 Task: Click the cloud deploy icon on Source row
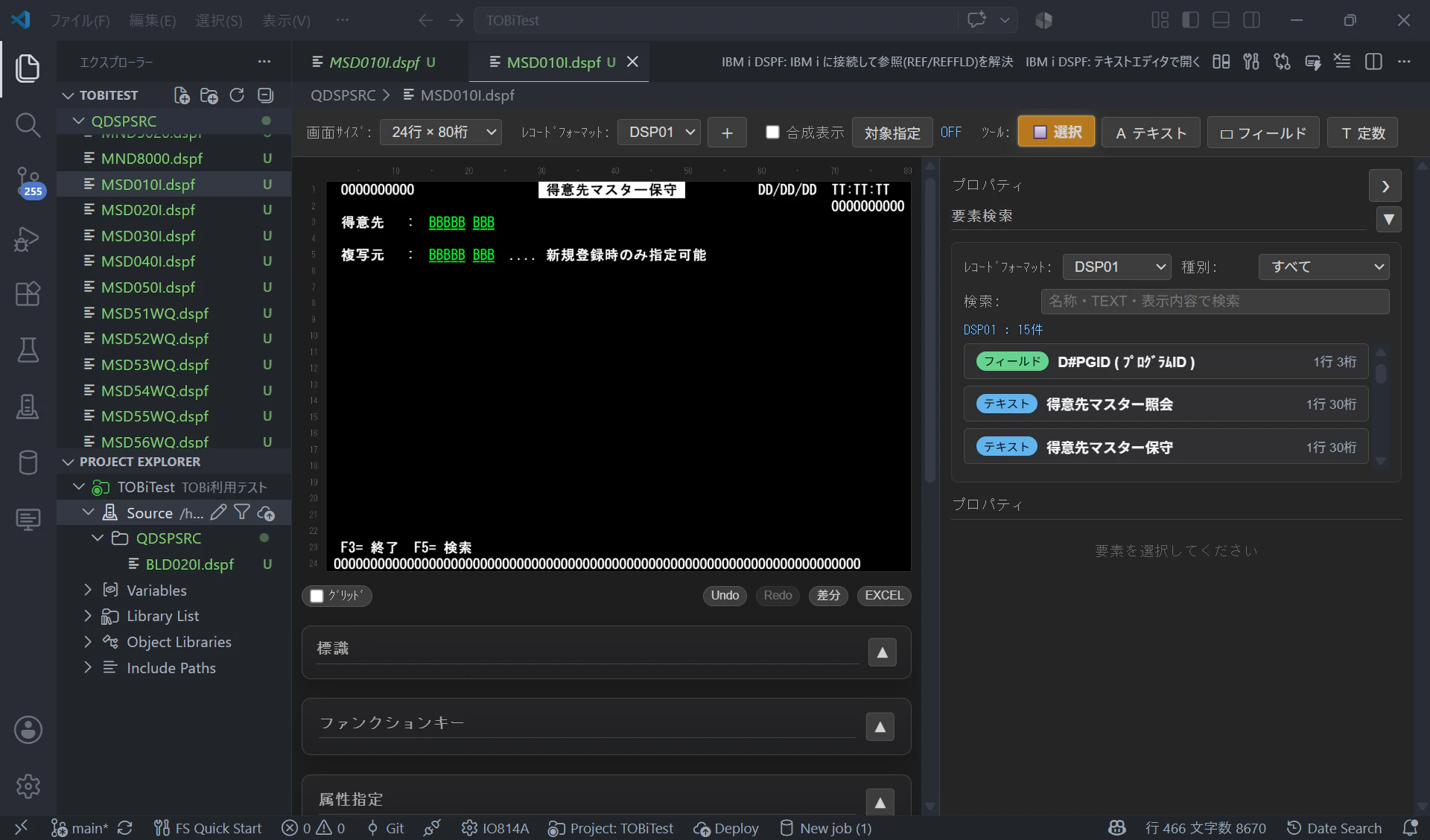pos(266,513)
